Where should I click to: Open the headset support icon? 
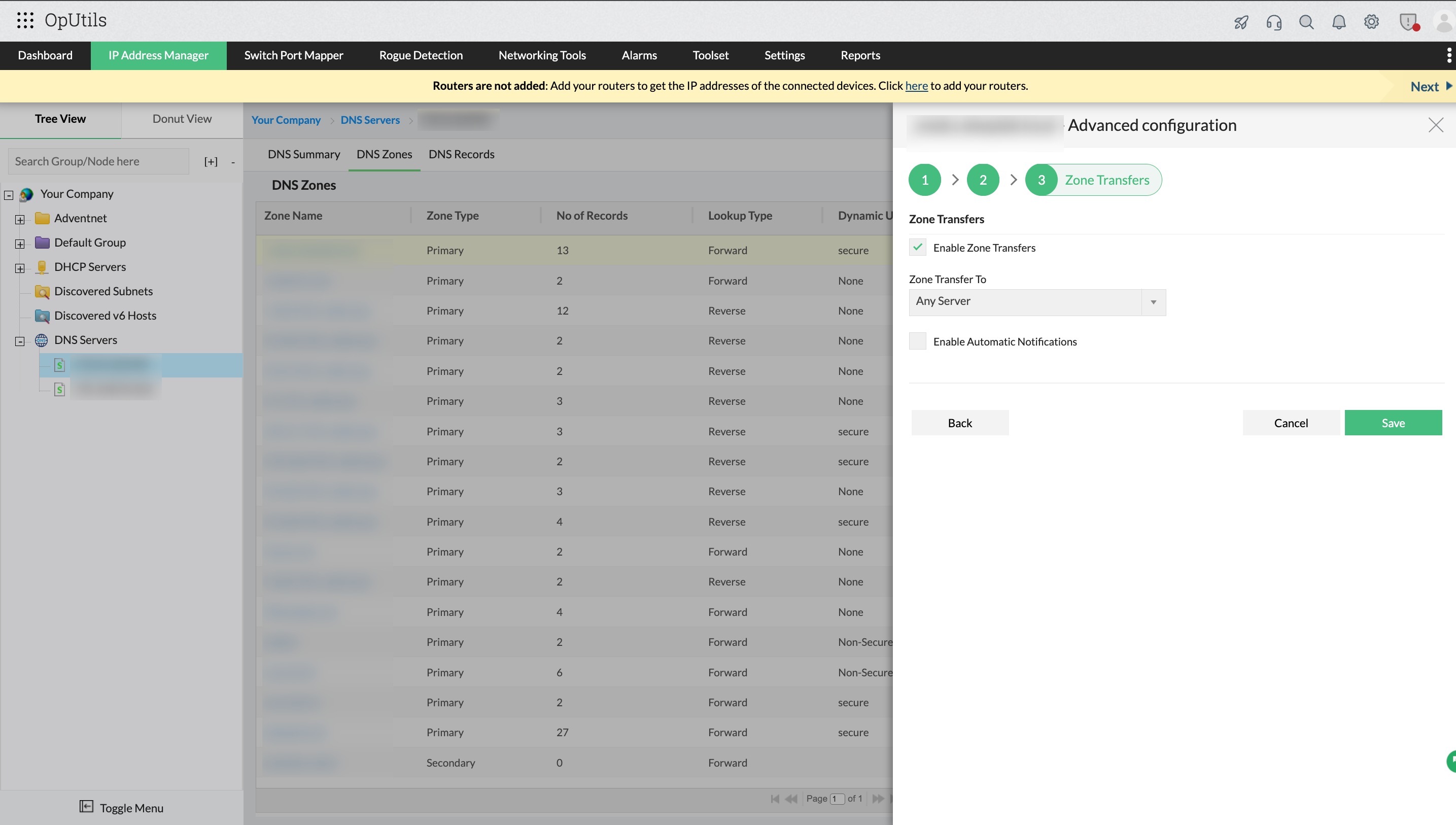(x=1273, y=22)
